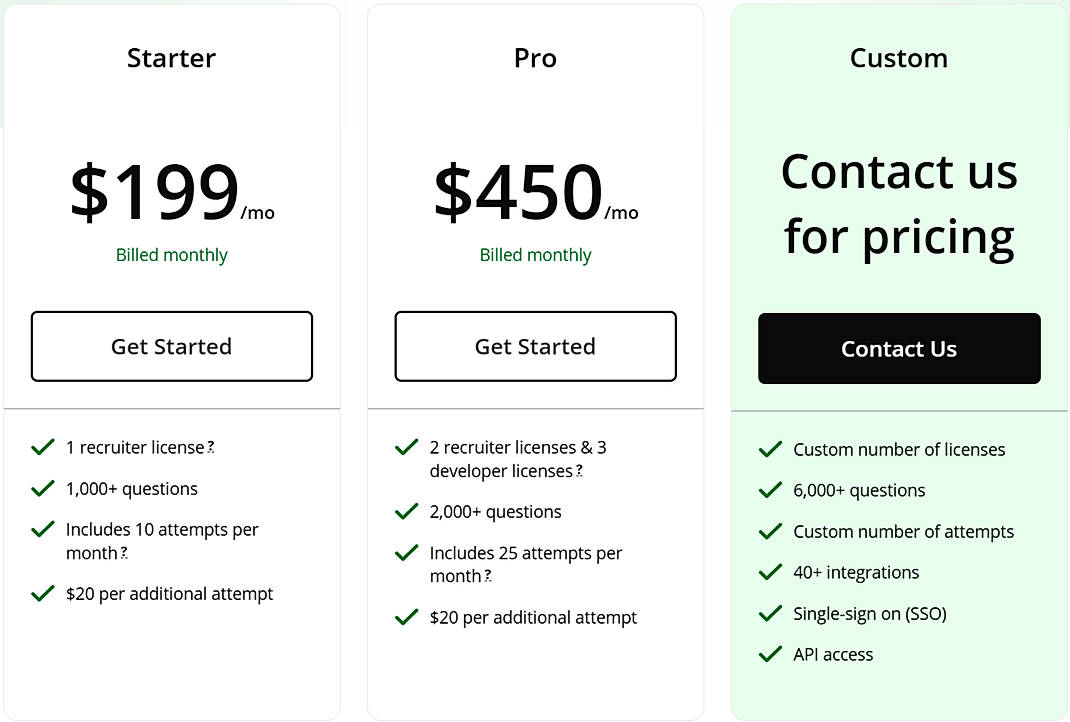Click checkmark next to "API access"
The width and height of the screenshot is (1070, 722).
click(770, 654)
